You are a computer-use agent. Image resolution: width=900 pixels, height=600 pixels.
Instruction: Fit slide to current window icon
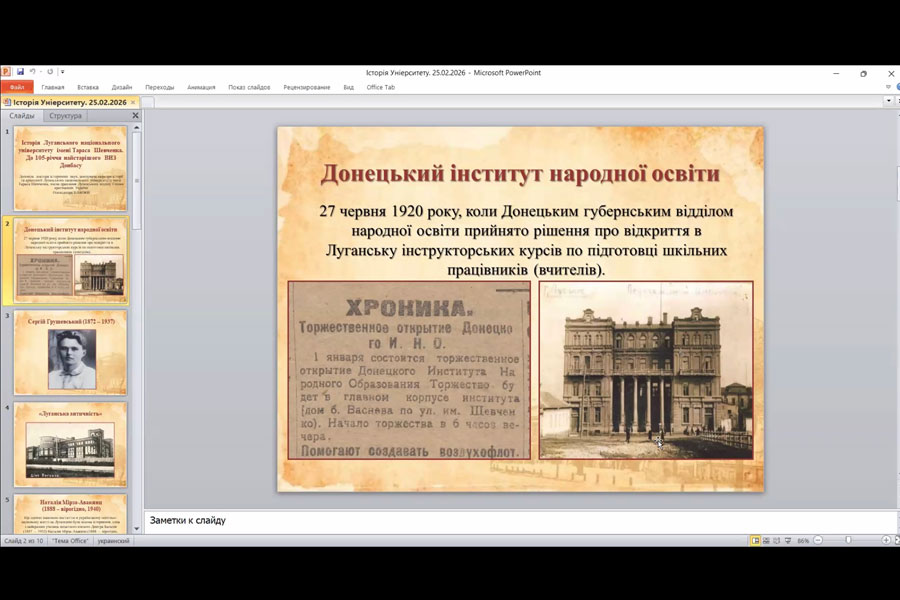[895, 540]
